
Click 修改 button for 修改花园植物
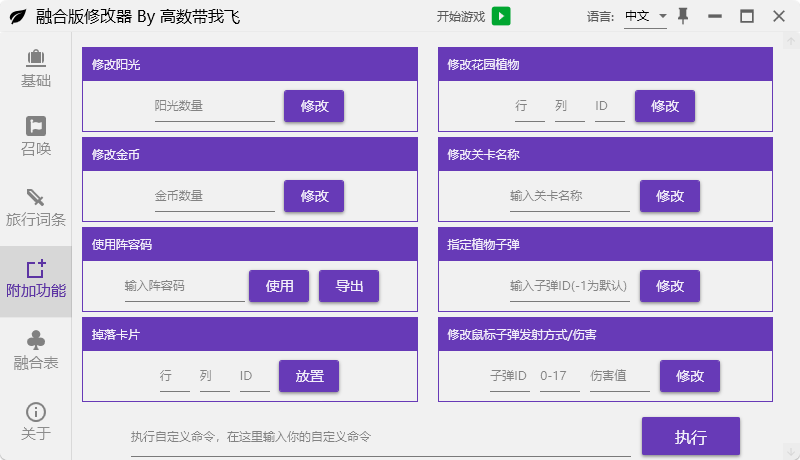click(664, 106)
